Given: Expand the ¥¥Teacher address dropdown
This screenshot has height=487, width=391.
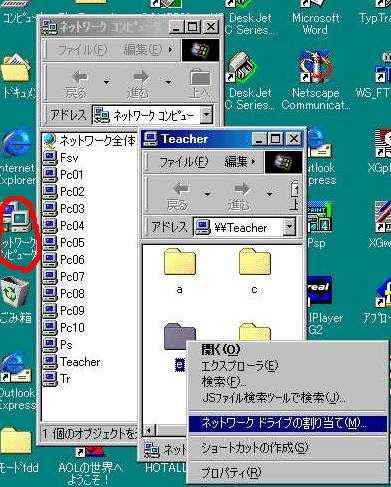Looking at the screenshot, I should pyautogui.click(x=289, y=227).
